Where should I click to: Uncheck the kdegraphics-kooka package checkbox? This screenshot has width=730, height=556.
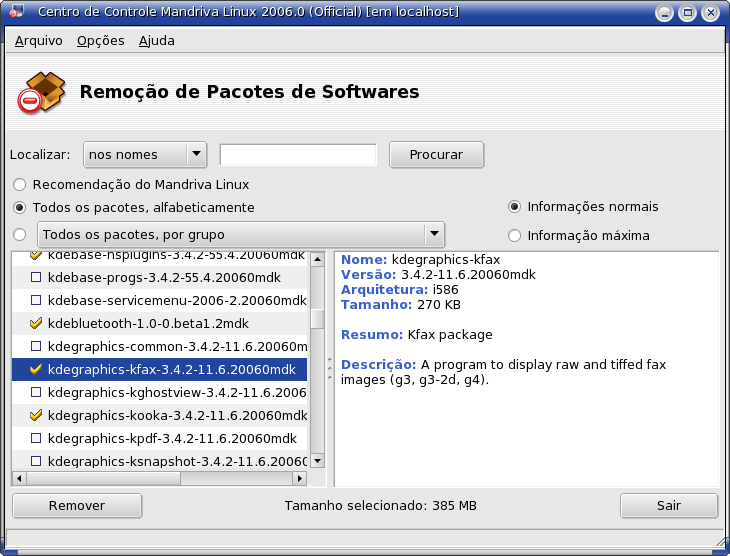click(x=36, y=415)
